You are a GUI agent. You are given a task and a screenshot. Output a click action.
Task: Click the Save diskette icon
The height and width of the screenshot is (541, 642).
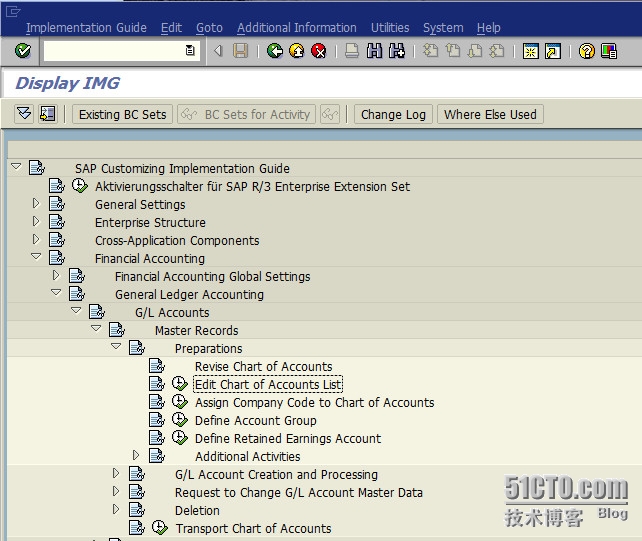coord(240,51)
